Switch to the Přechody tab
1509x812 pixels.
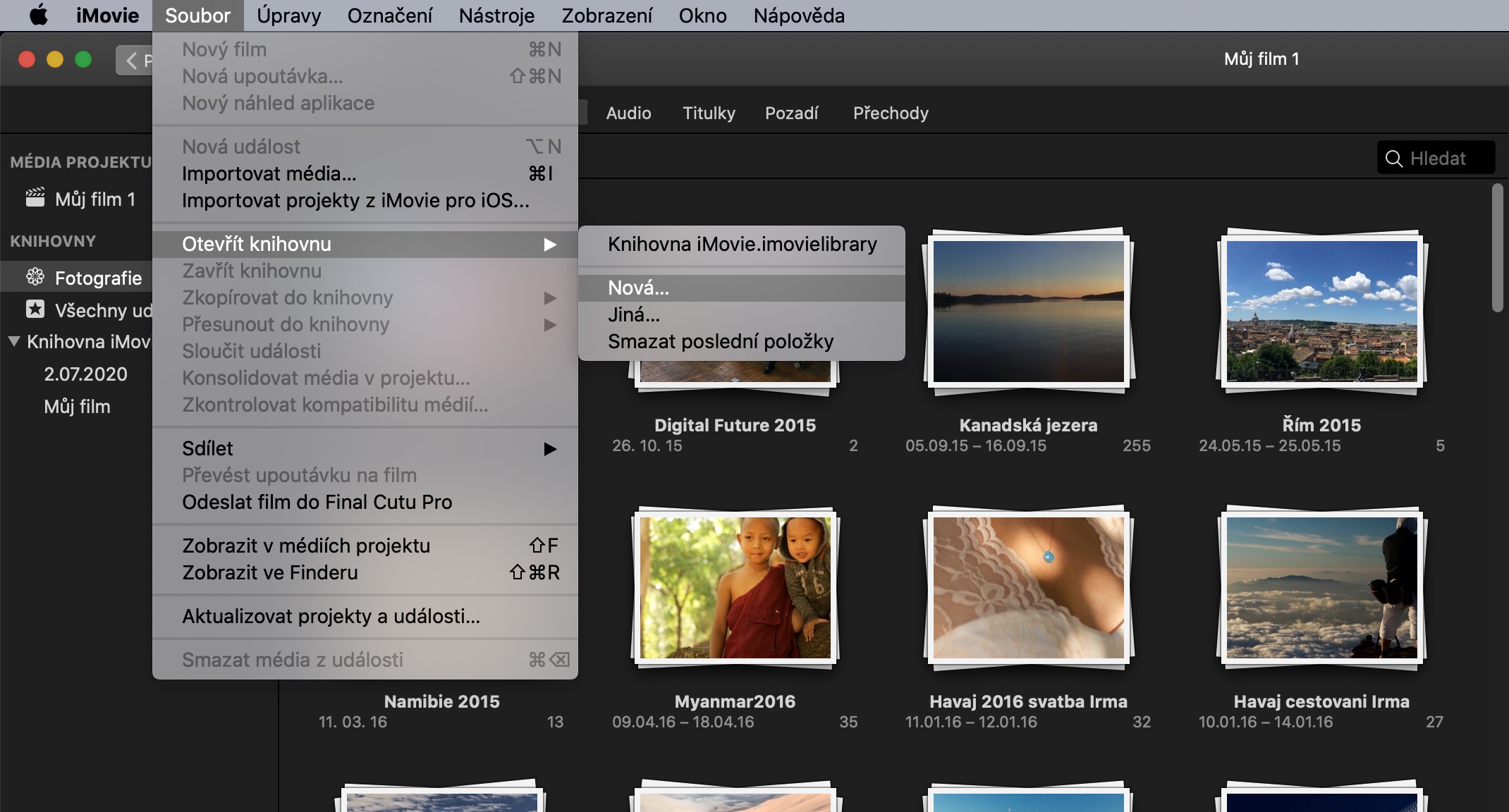(890, 113)
